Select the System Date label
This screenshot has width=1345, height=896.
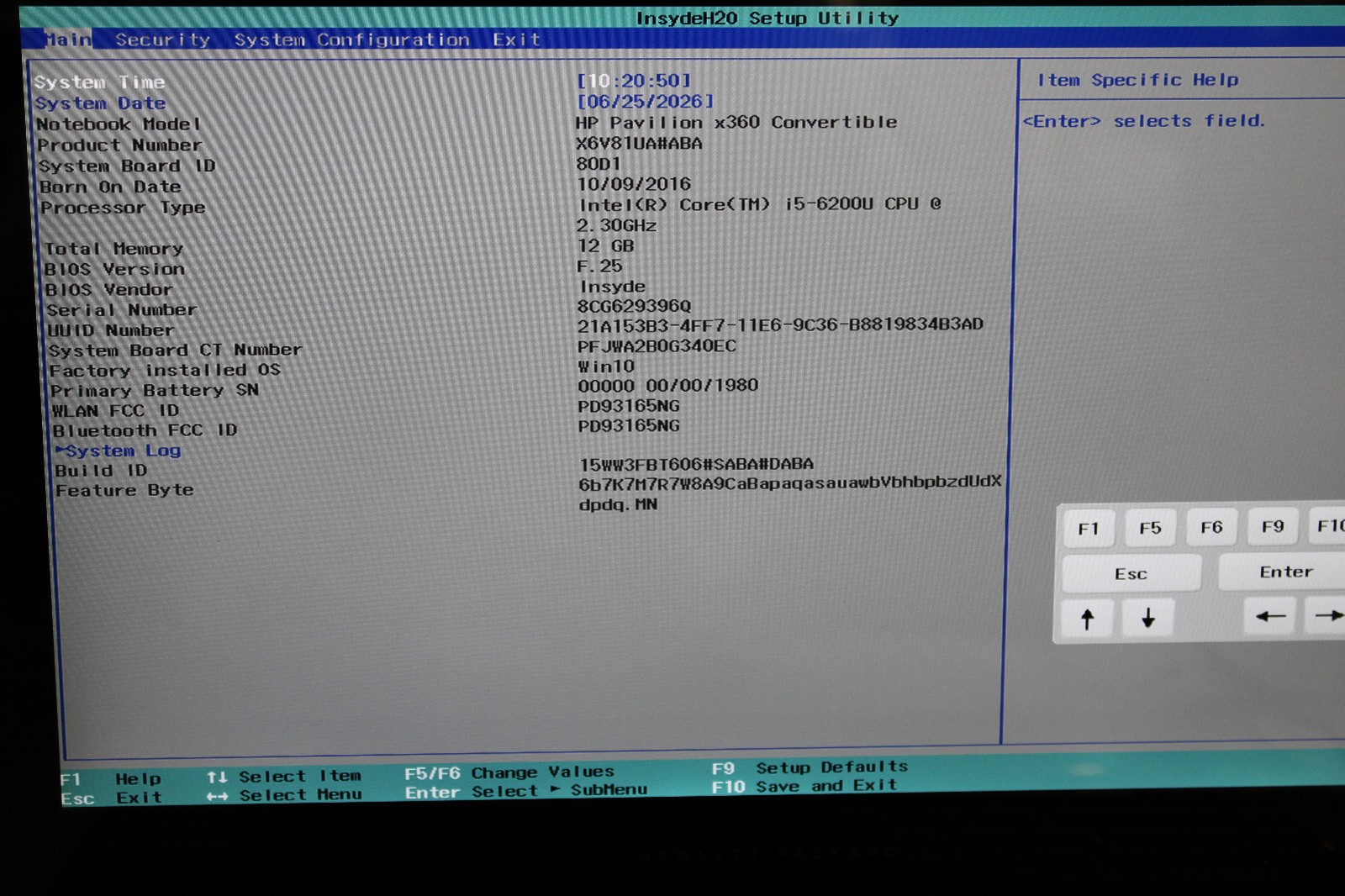point(100,103)
